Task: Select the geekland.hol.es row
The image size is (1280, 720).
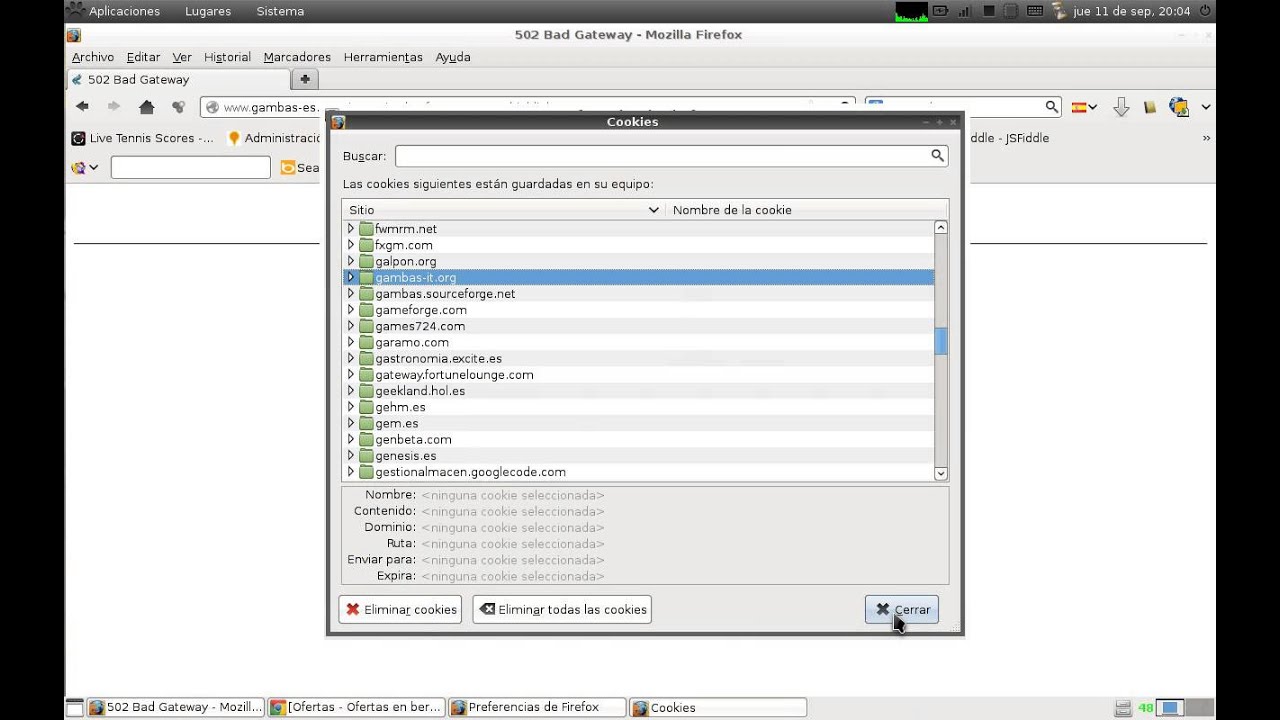Action: [638, 391]
